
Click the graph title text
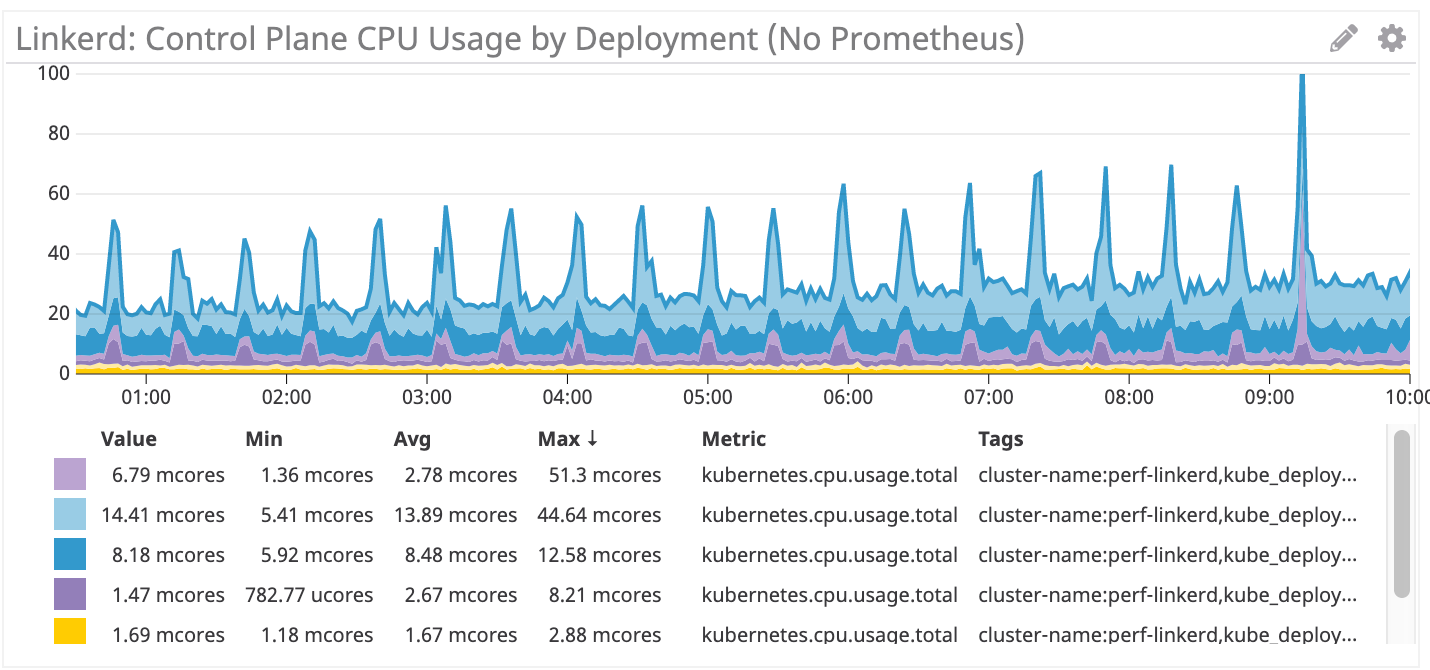tap(520, 39)
